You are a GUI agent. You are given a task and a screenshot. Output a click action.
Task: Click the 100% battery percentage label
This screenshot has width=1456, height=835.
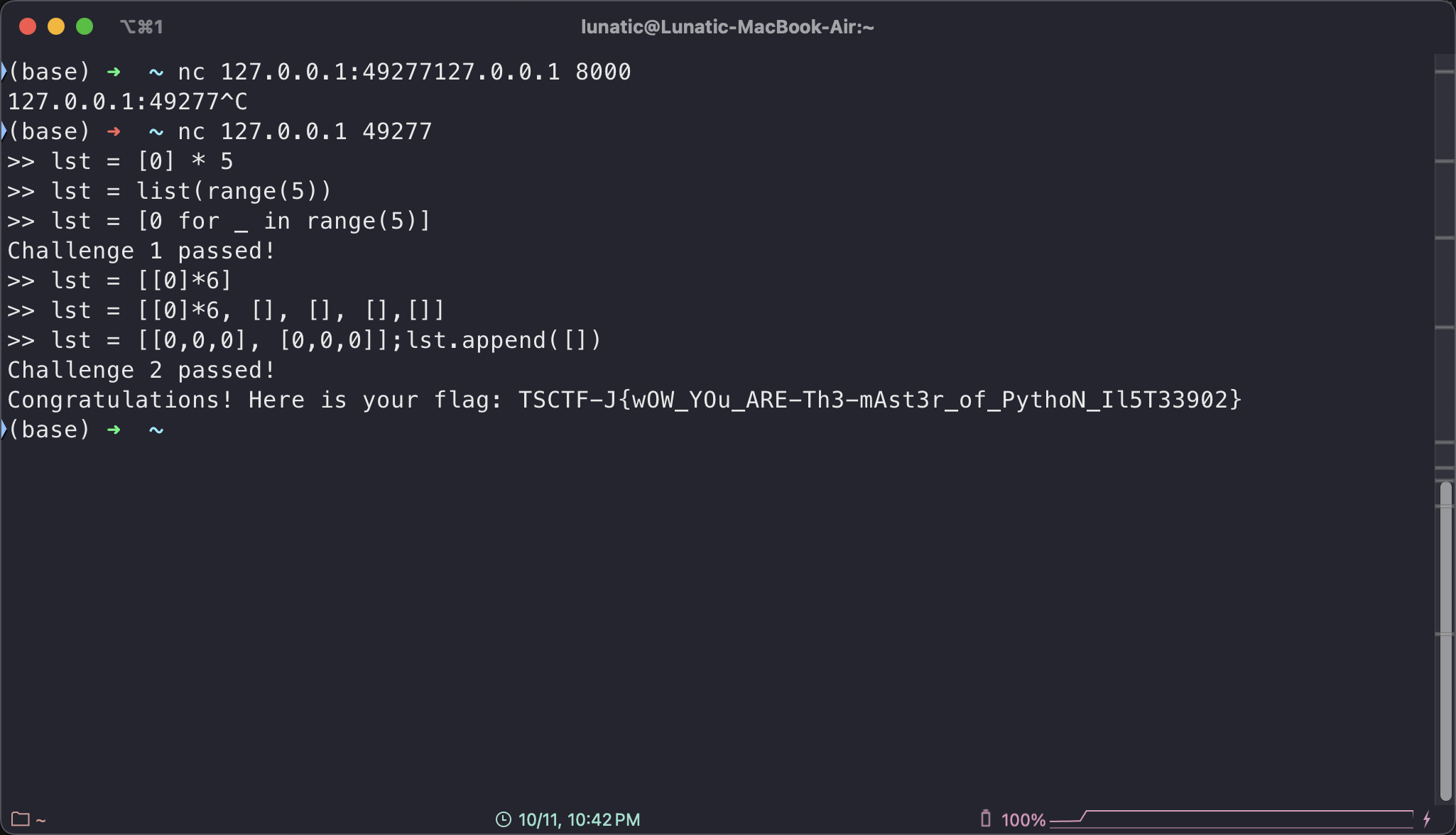point(1023,820)
